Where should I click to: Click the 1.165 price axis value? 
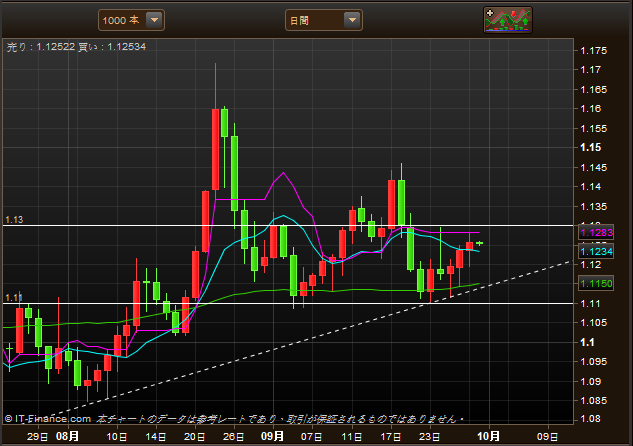pos(593,89)
